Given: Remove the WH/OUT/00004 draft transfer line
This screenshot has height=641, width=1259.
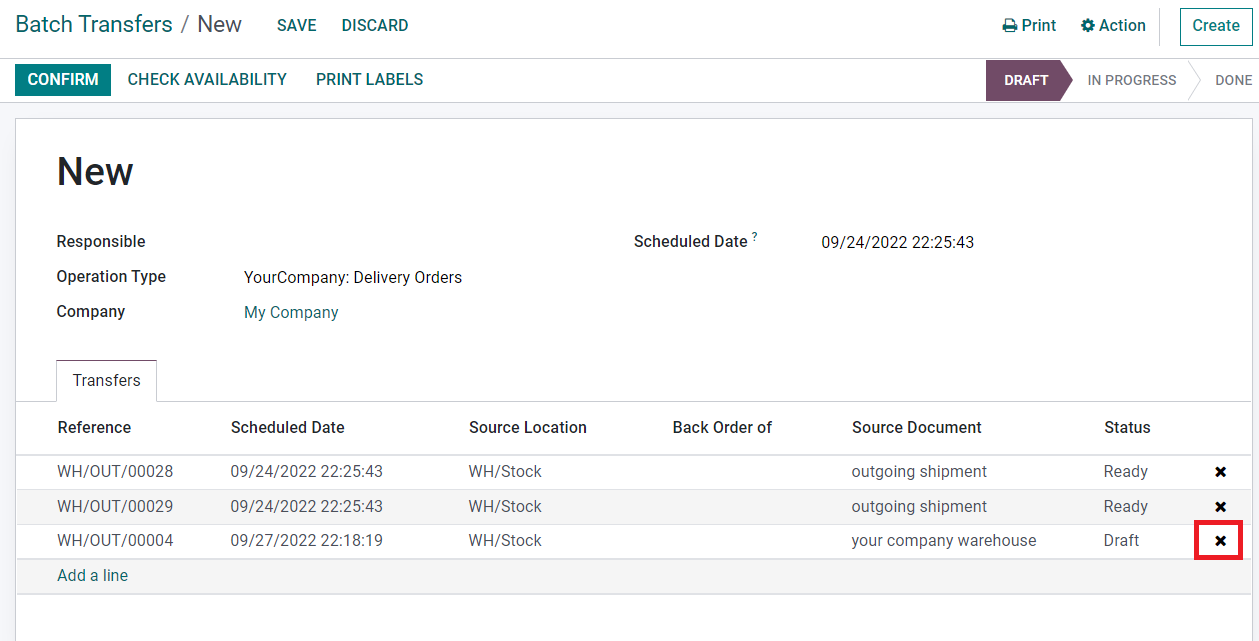Looking at the screenshot, I should click(1220, 541).
